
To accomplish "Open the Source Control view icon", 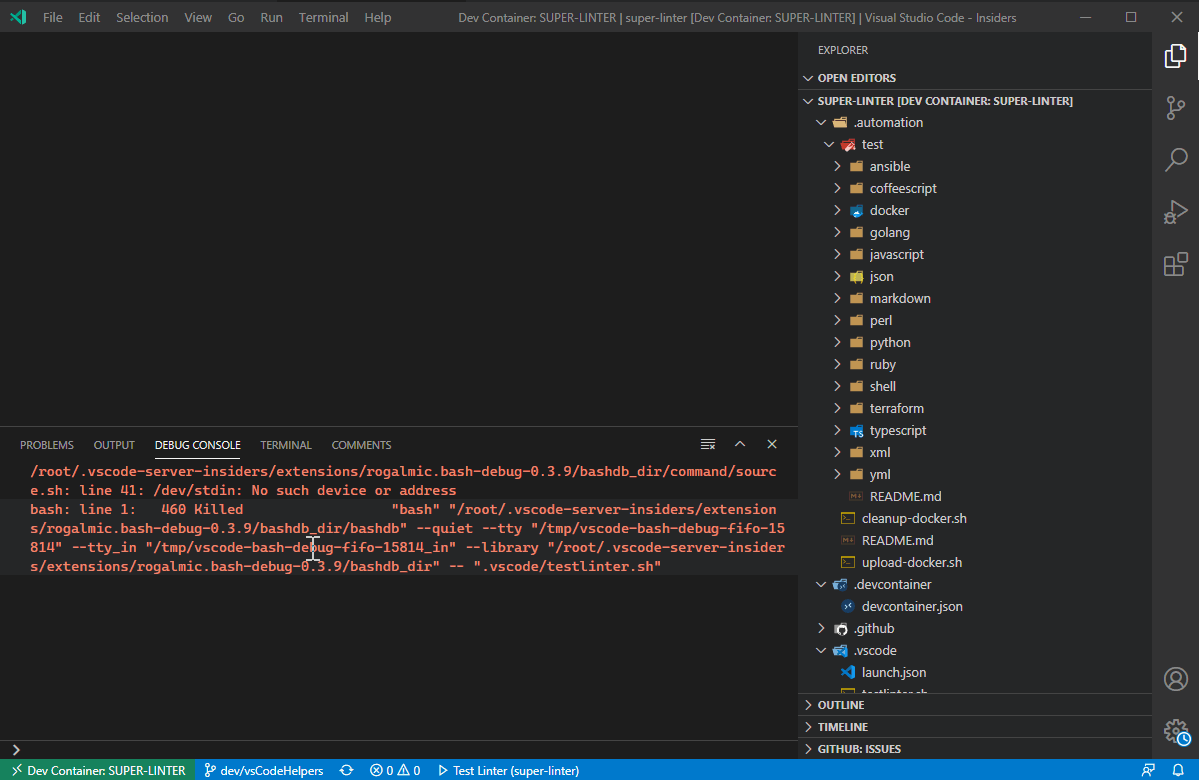I will [x=1175, y=108].
